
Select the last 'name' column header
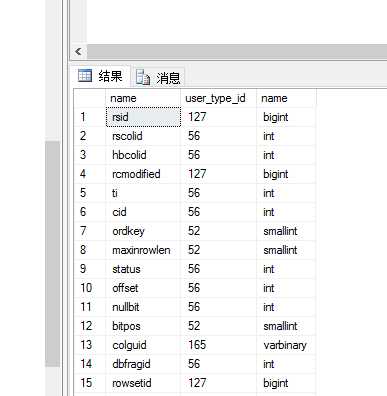point(286,98)
